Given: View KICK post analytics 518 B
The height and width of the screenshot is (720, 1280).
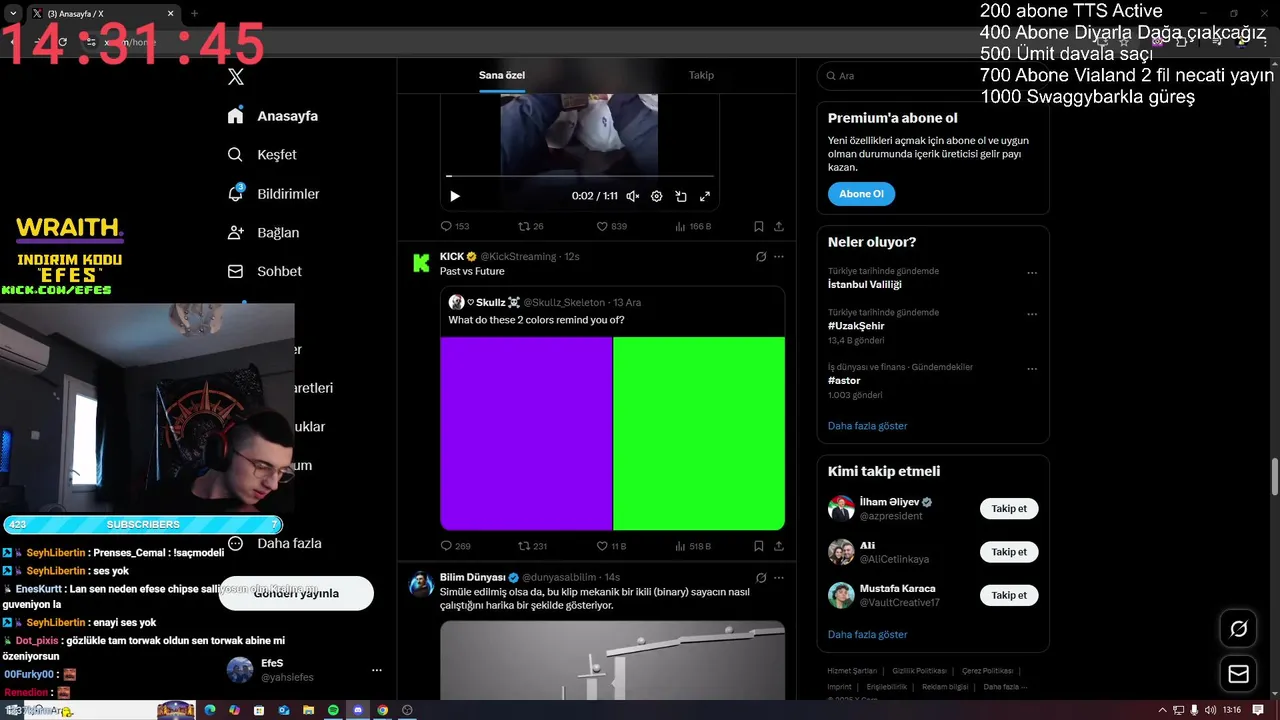Looking at the screenshot, I should point(693,546).
